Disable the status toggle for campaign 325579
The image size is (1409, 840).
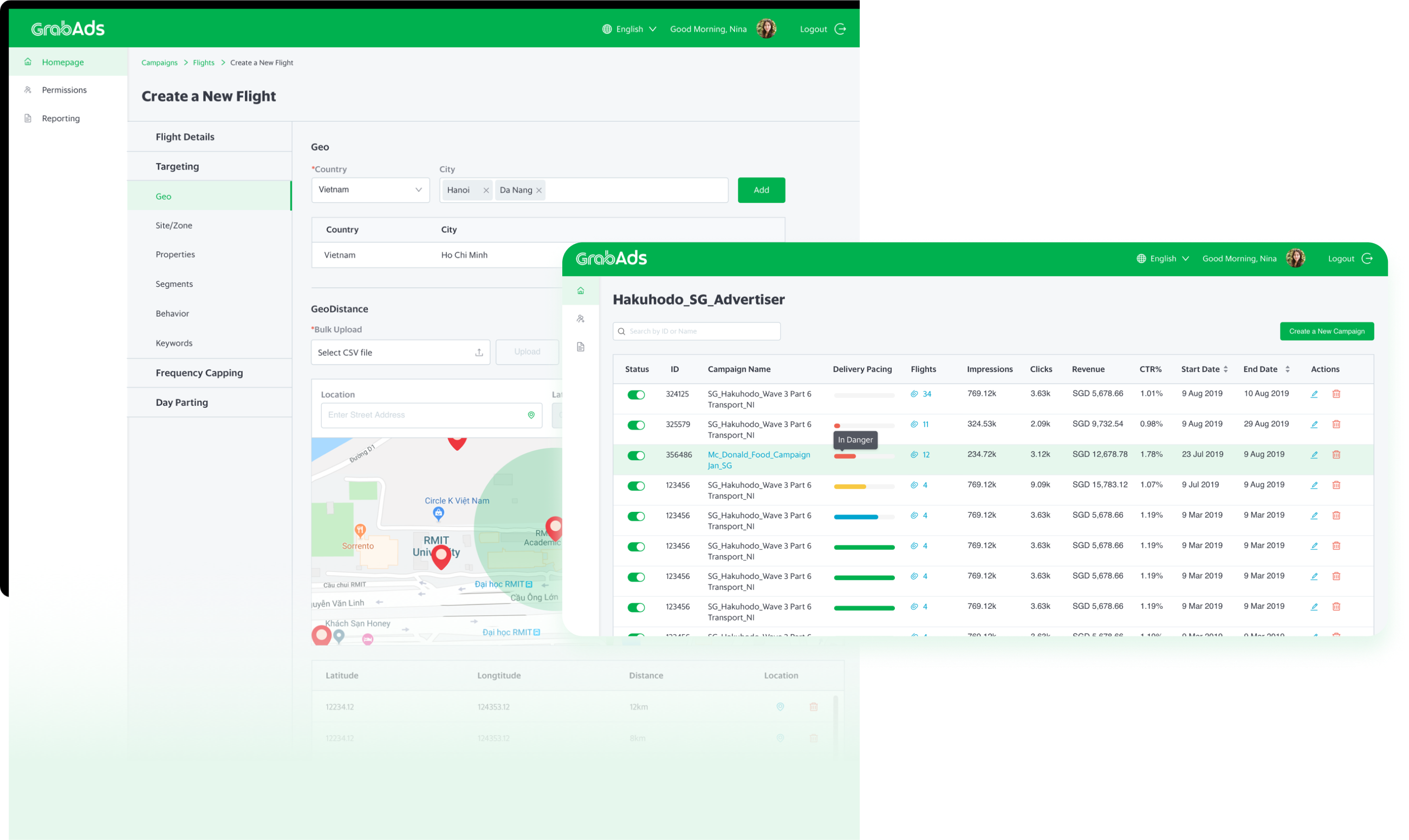pyautogui.click(x=637, y=425)
